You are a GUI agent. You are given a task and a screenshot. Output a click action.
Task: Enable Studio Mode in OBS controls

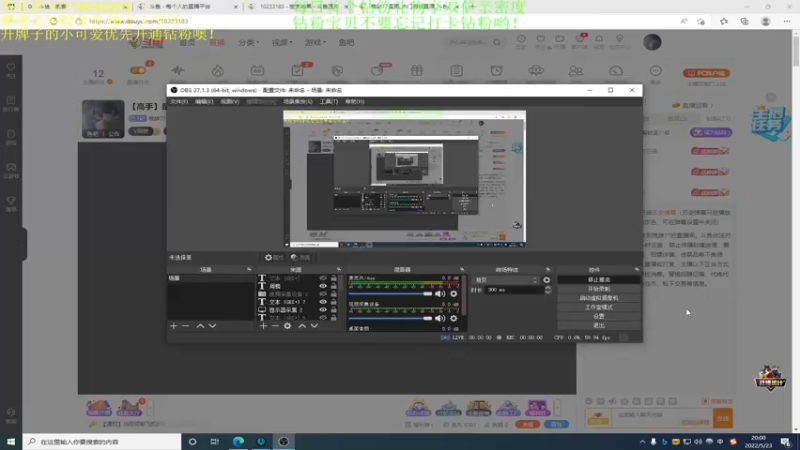(x=598, y=307)
